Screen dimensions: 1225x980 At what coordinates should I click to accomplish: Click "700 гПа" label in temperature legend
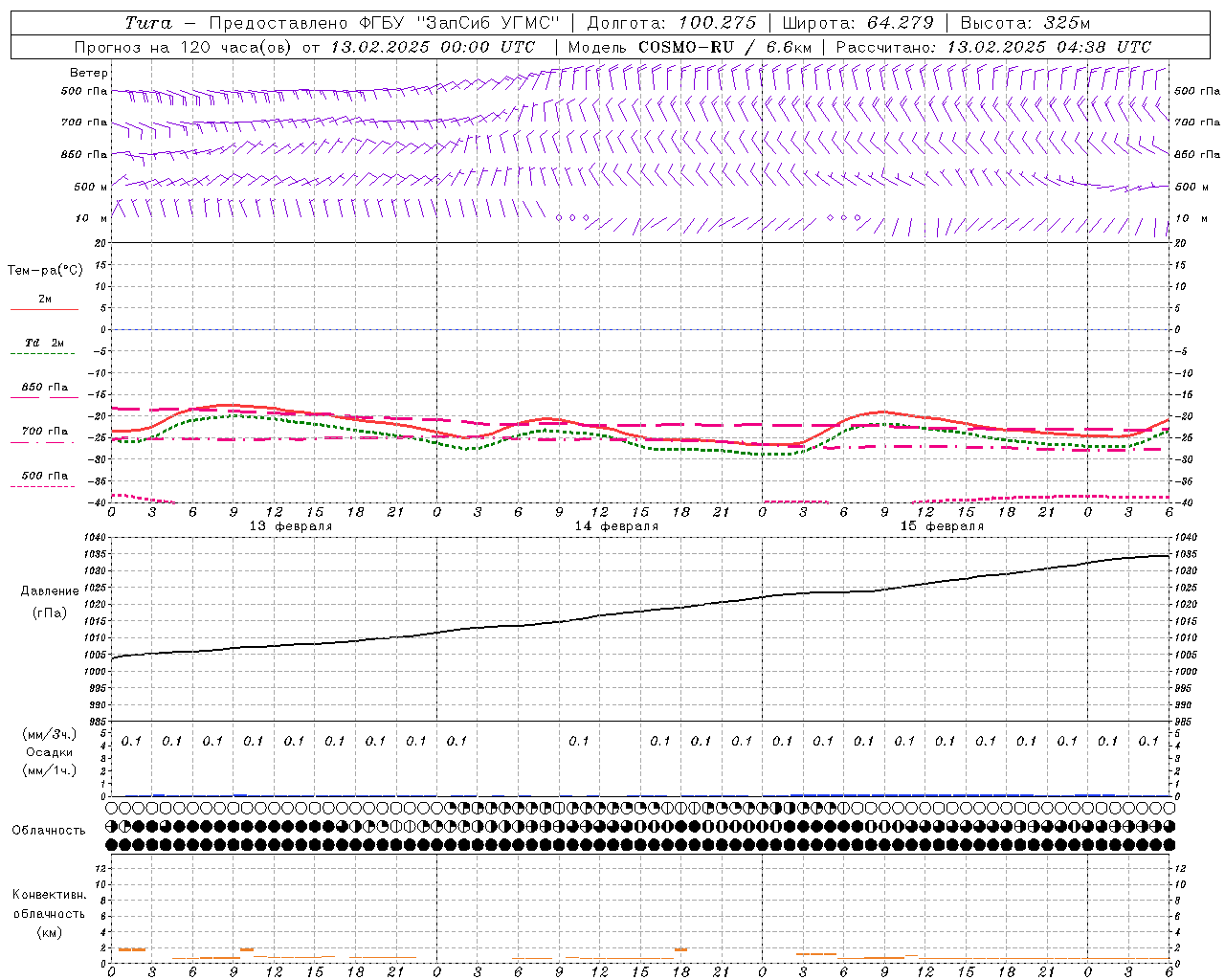tap(44, 431)
